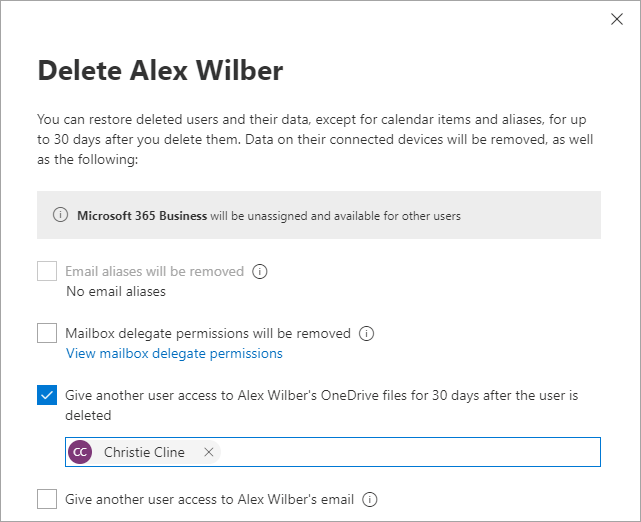Image resolution: width=641 pixels, height=522 pixels.
Task: Click the purple CC avatar icon
Action: (x=80, y=452)
